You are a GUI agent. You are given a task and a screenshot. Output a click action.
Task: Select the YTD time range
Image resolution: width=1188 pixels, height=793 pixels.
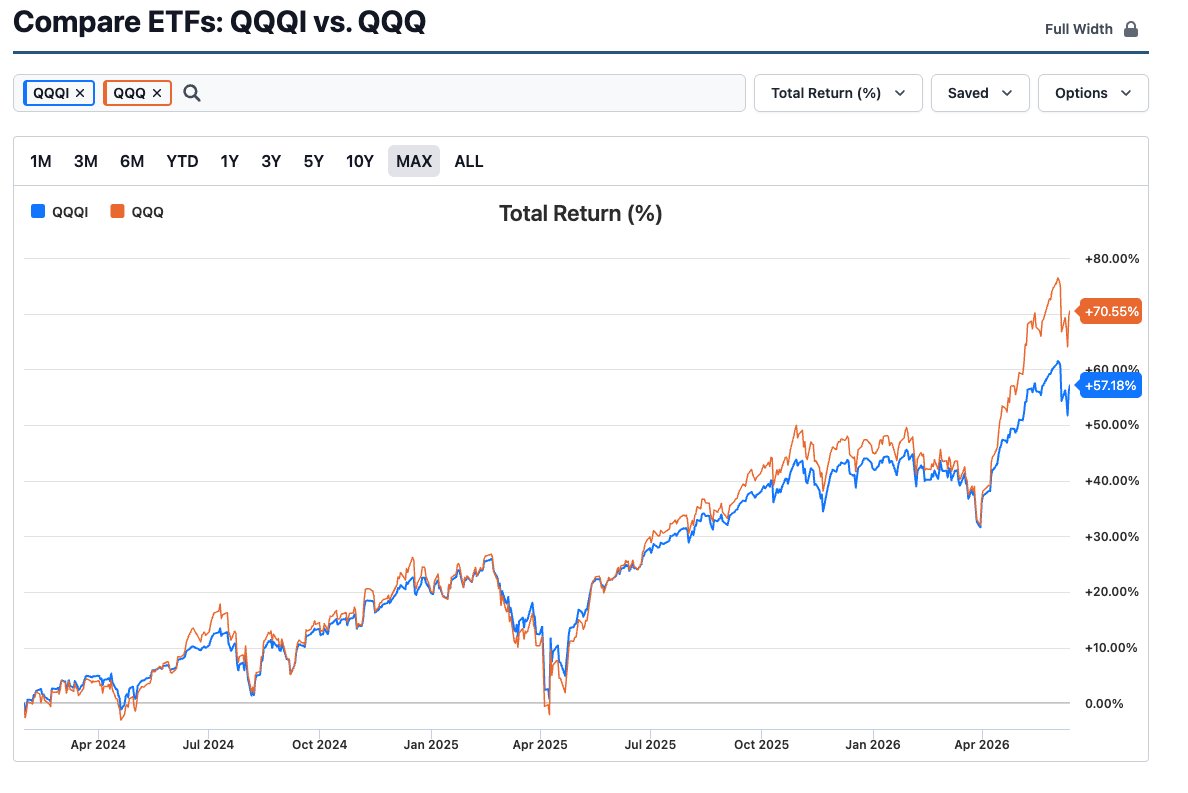tap(182, 161)
